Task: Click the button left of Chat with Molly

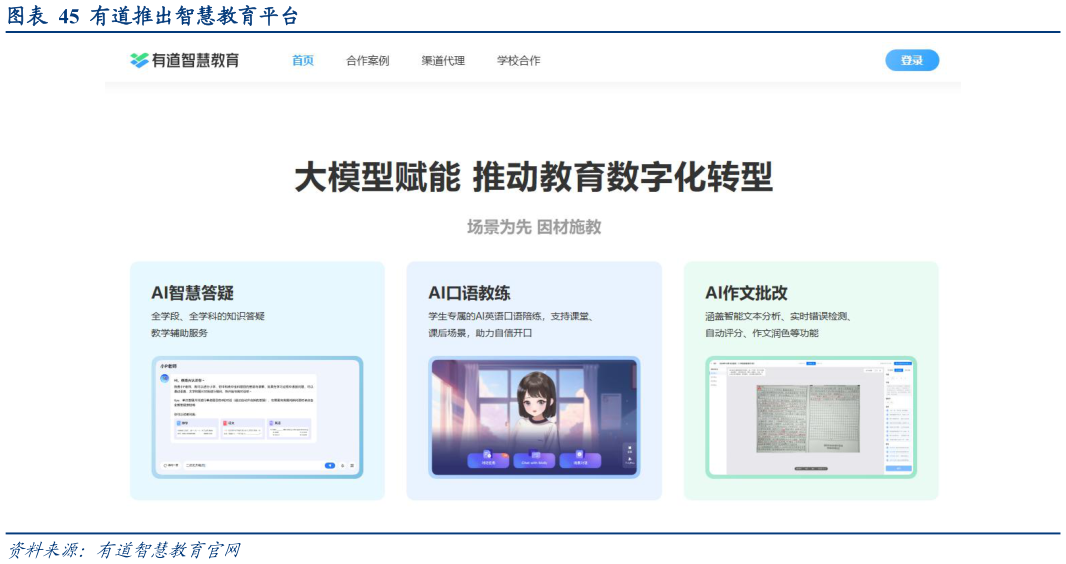Action: coord(488,460)
